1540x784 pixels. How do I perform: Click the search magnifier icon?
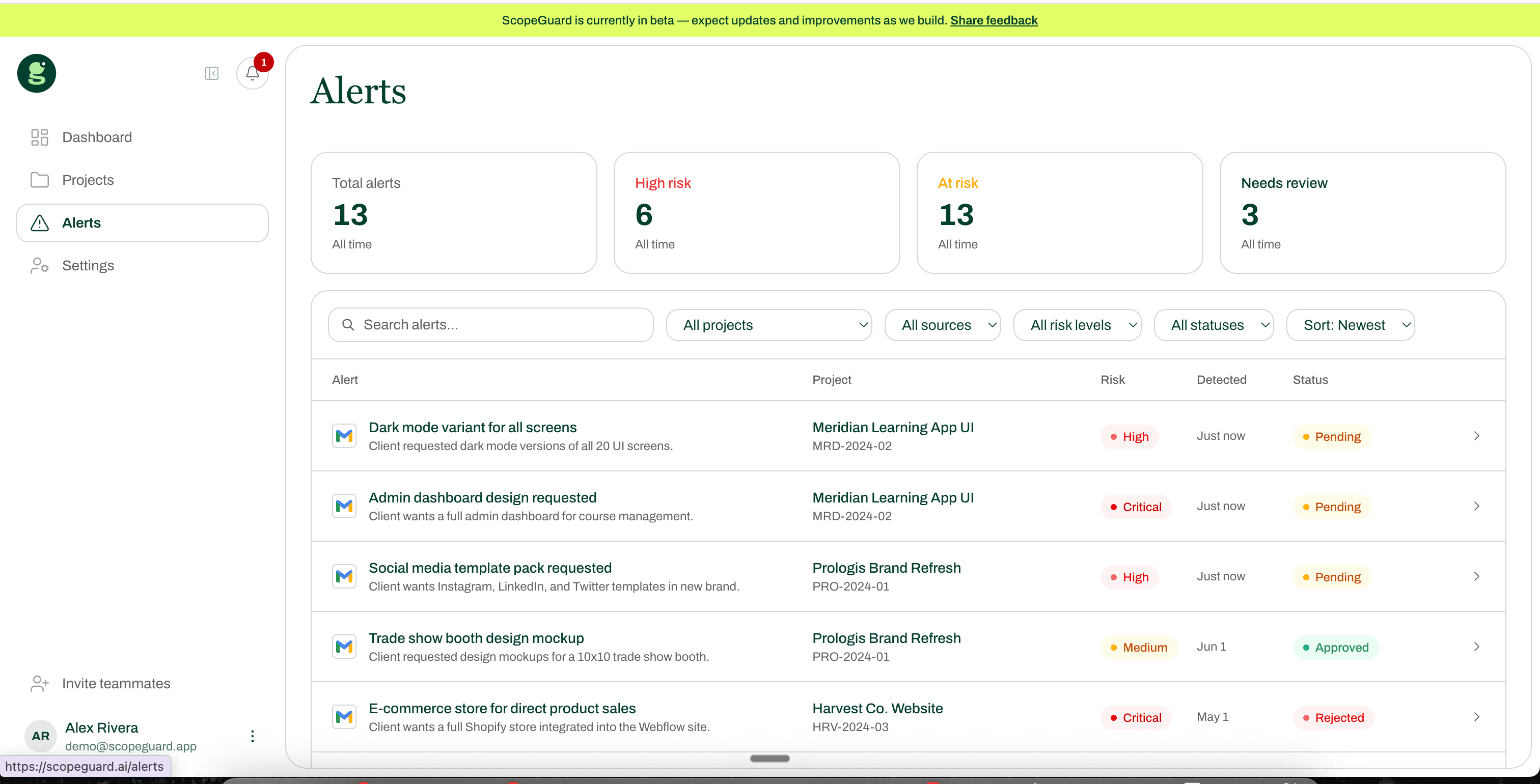point(348,324)
